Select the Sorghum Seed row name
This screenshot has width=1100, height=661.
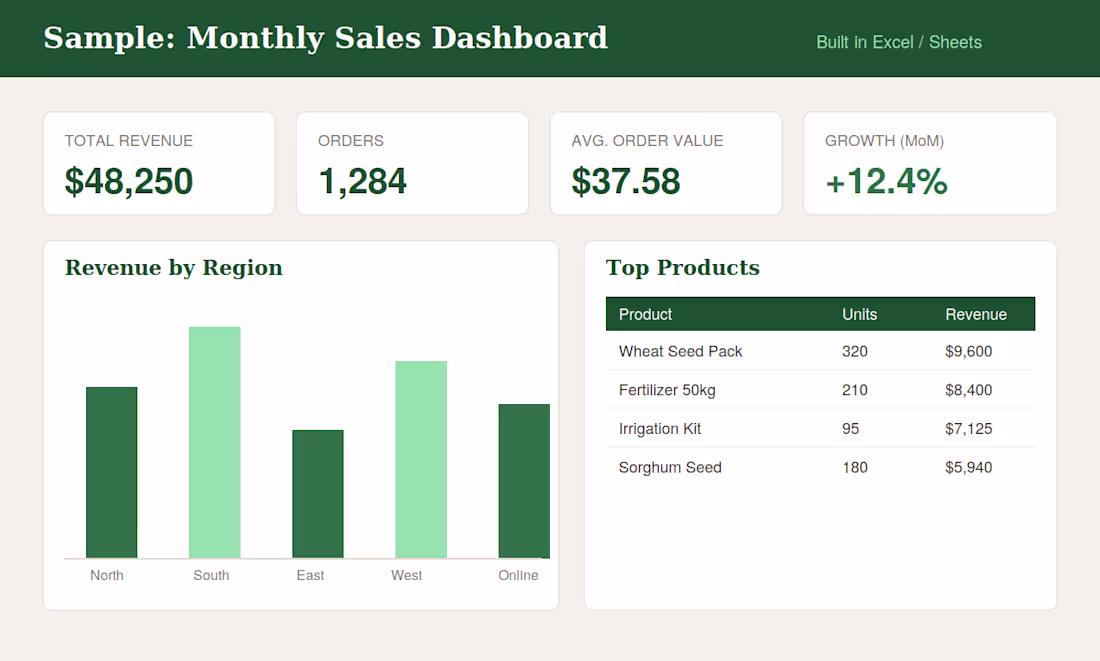(670, 467)
